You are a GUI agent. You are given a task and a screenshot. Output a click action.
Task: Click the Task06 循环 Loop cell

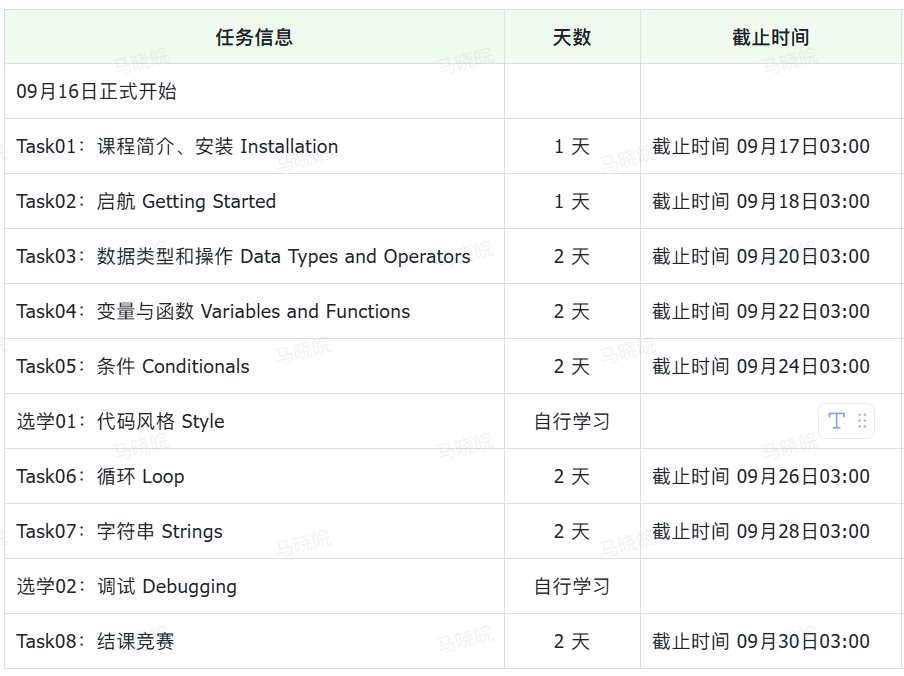254,477
